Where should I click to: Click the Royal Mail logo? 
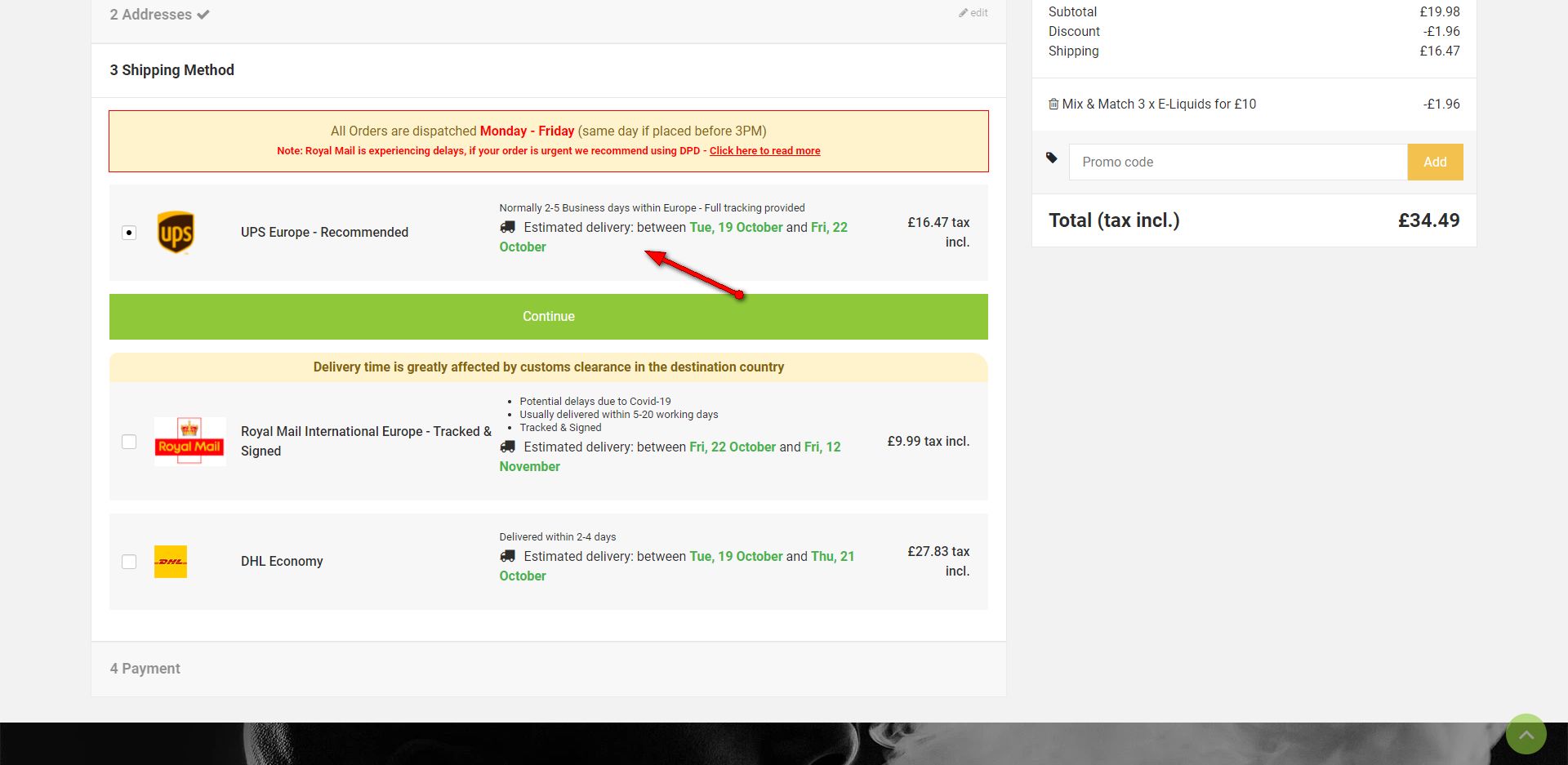click(189, 441)
